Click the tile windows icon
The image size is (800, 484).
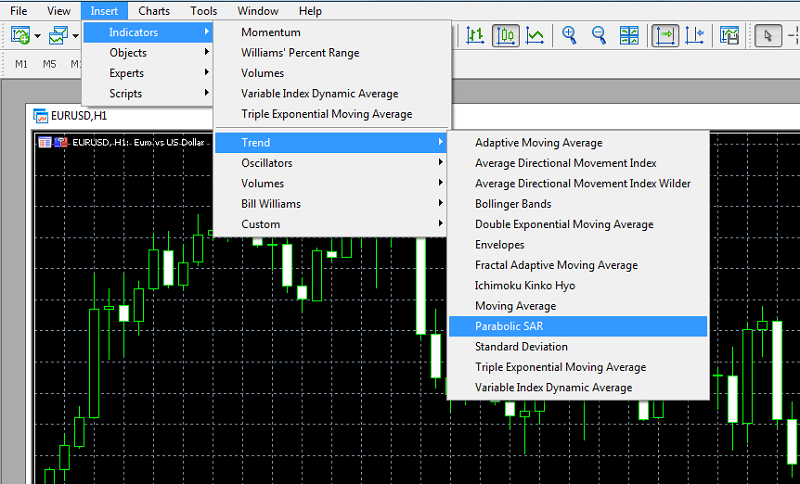pos(629,36)
